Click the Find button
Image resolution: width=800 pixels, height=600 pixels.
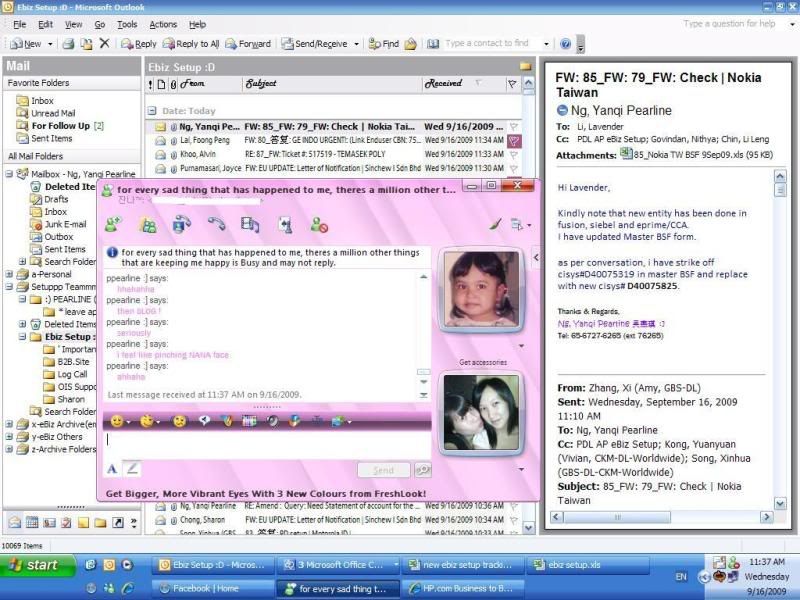pyautogui.click(x=384, y=44)
